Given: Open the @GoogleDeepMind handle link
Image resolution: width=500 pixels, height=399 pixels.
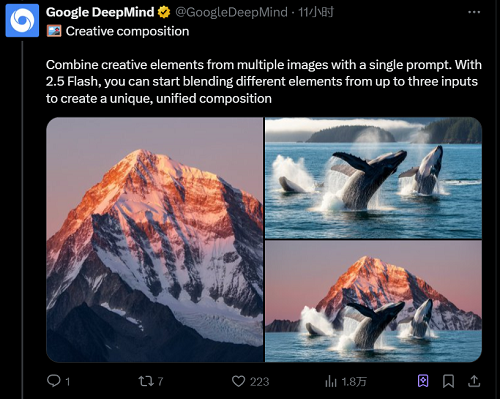Looking at the screenshot, I should click(231, 12).
